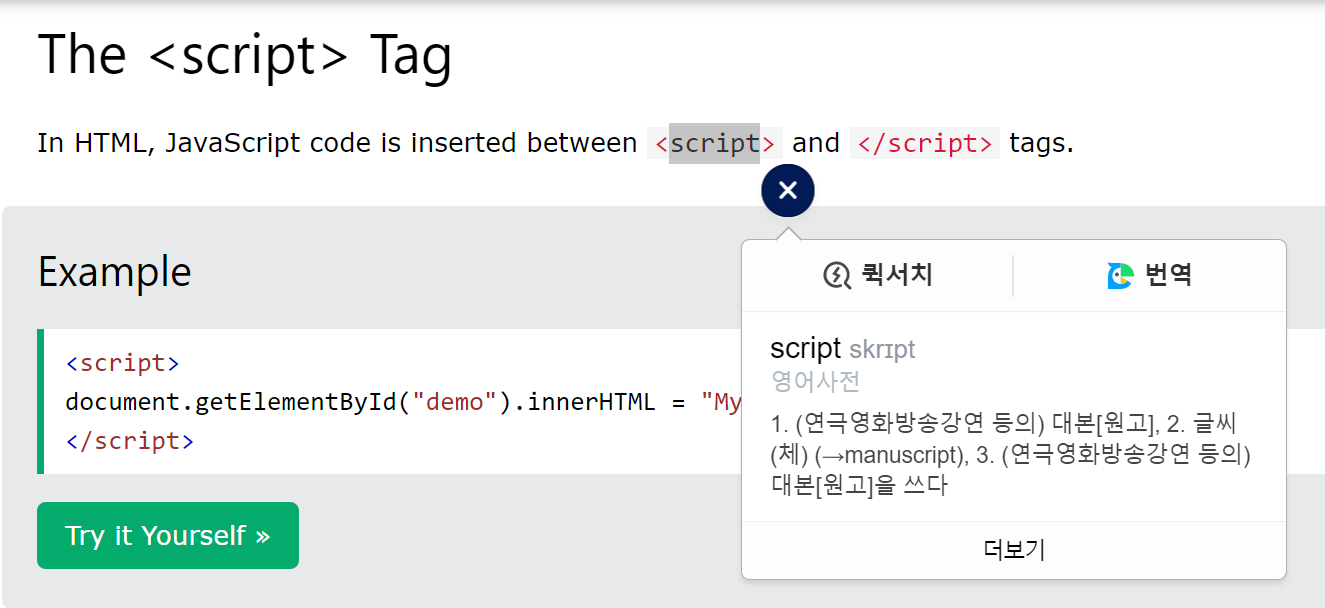Click the pronunciation text skrɪpt

point(882,350)
